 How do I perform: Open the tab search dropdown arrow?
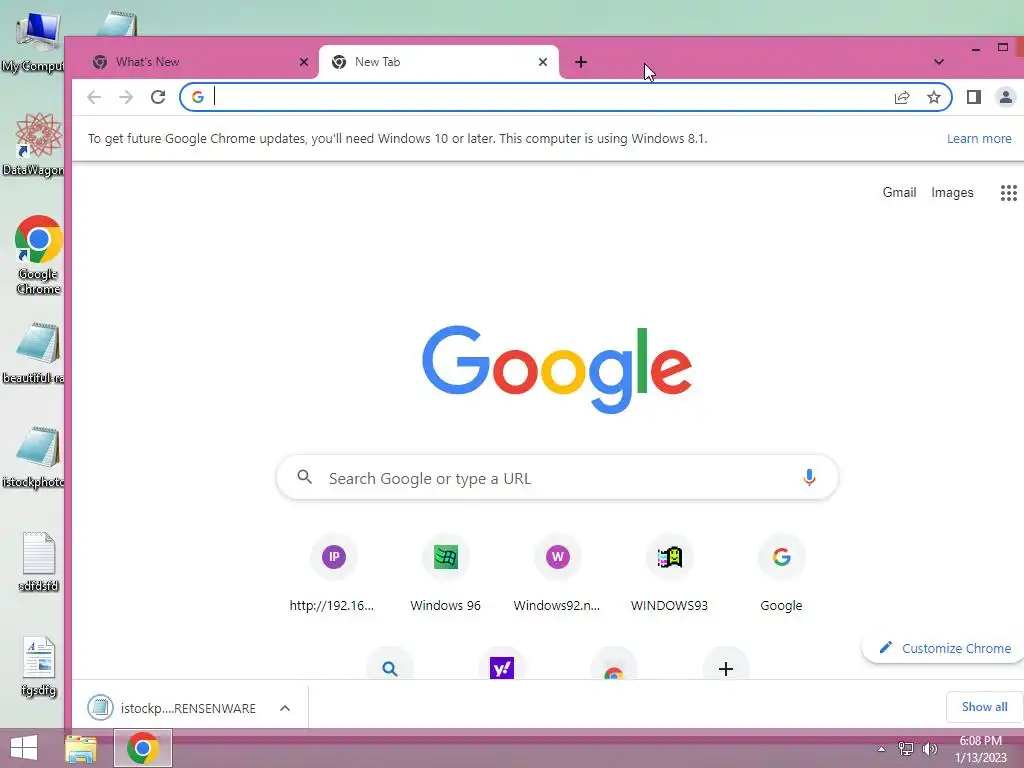938,62
